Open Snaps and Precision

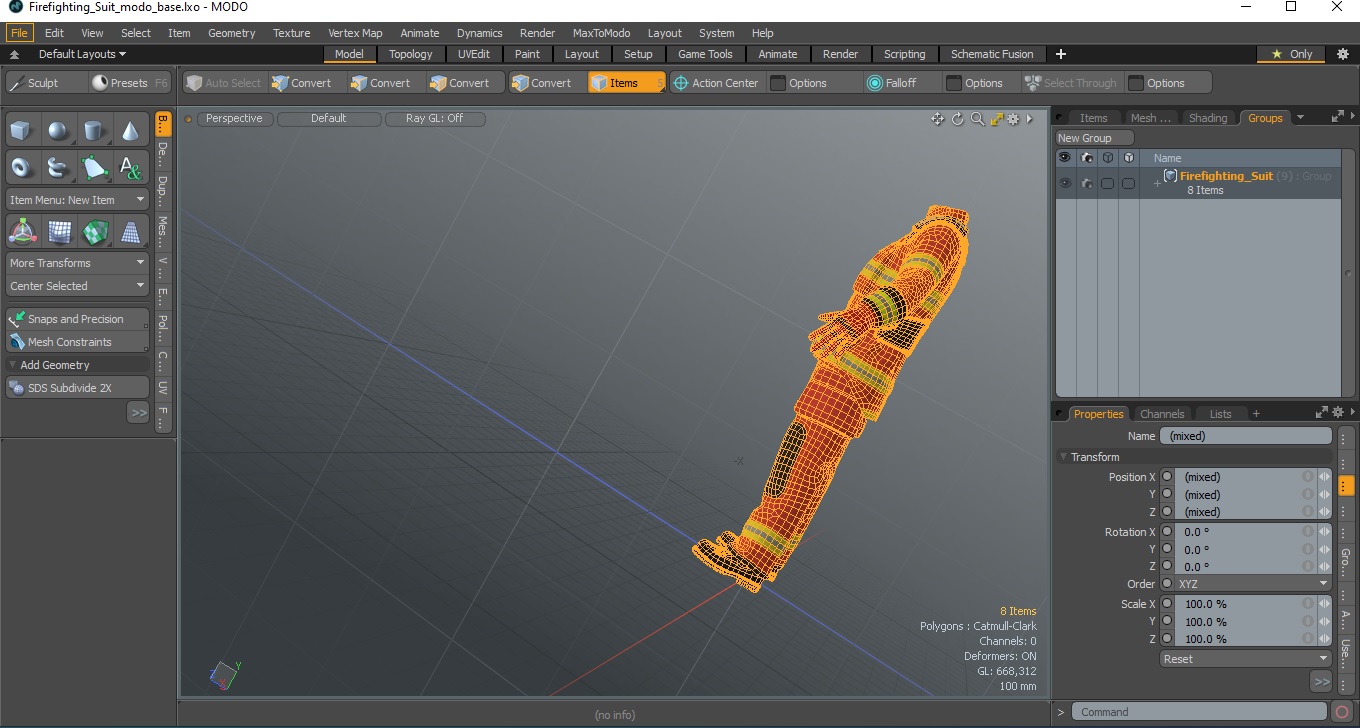click(x=77, y=319)
